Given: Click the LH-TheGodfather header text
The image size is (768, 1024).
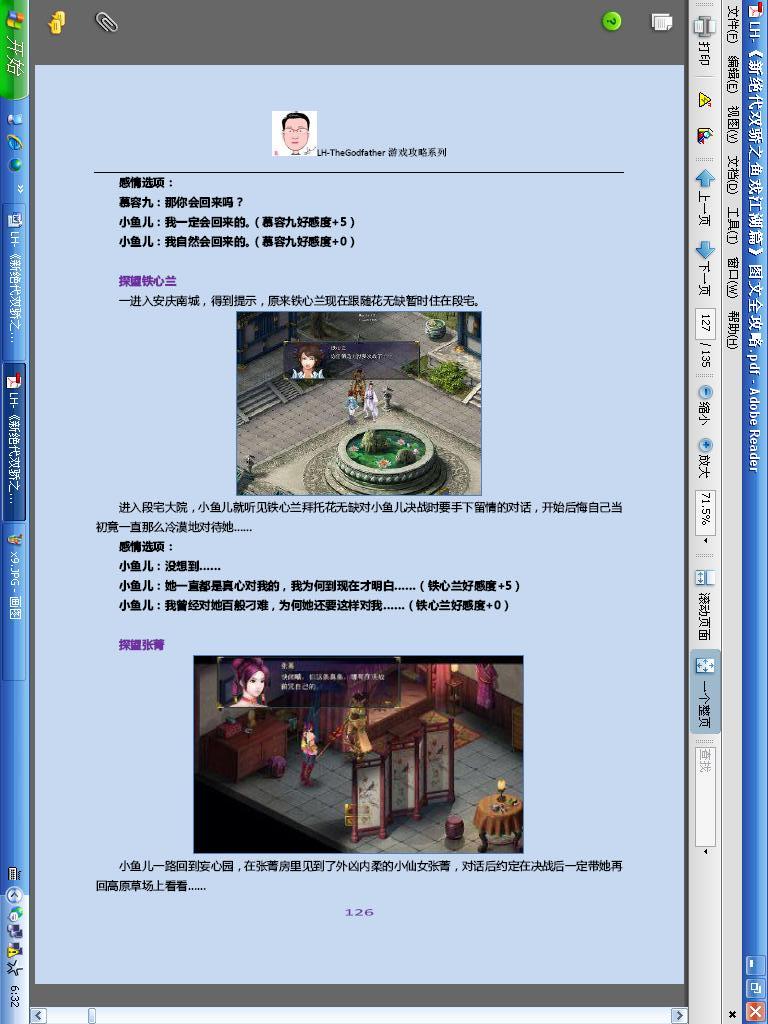Looking at the screenshot, I should pyautogui.click(x=381, y=152).
